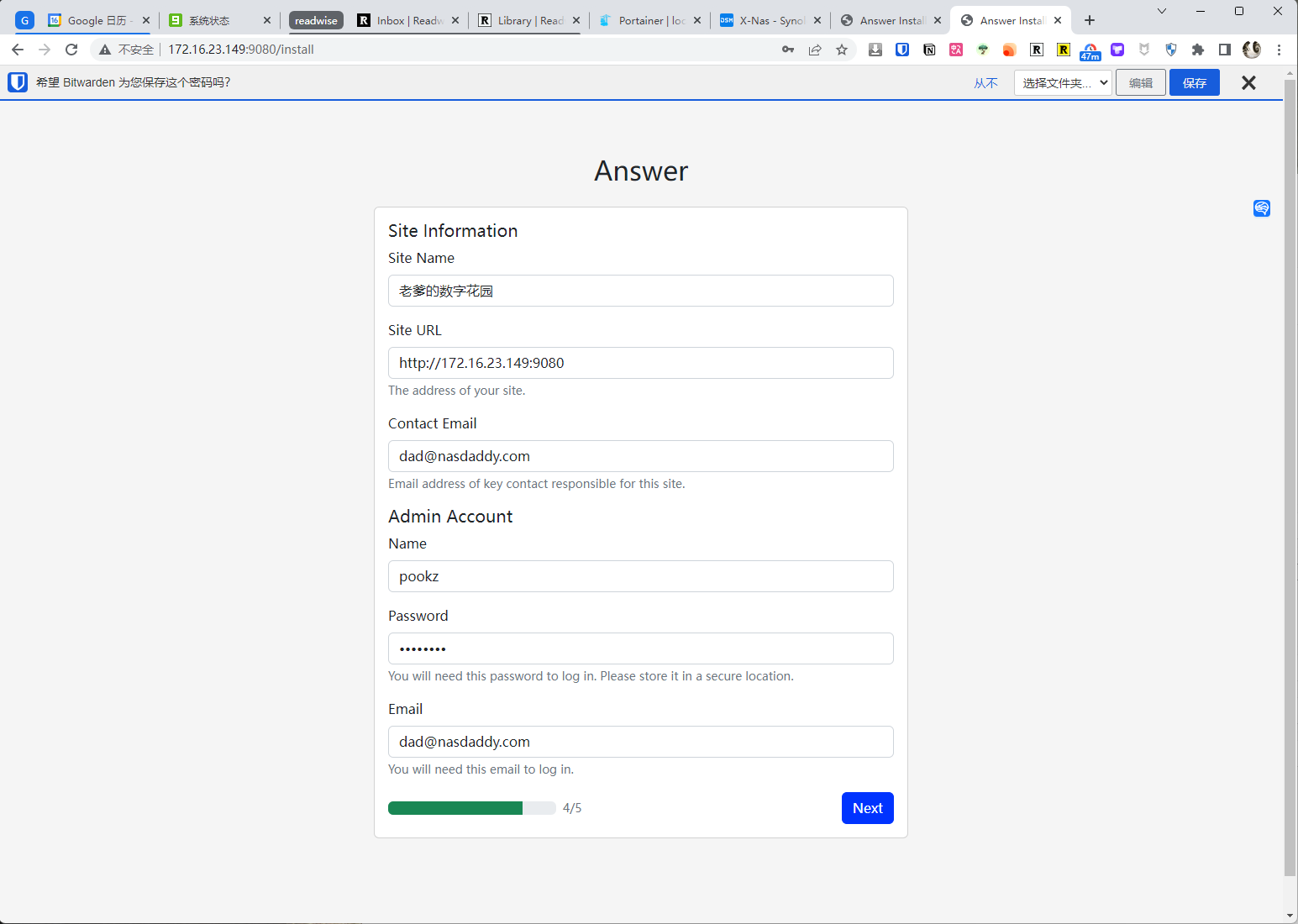Click the 从不 never link
Image resolution: width=1298 pixels, height=924 pixels.
pyautogui.click(x=985, y=83)
